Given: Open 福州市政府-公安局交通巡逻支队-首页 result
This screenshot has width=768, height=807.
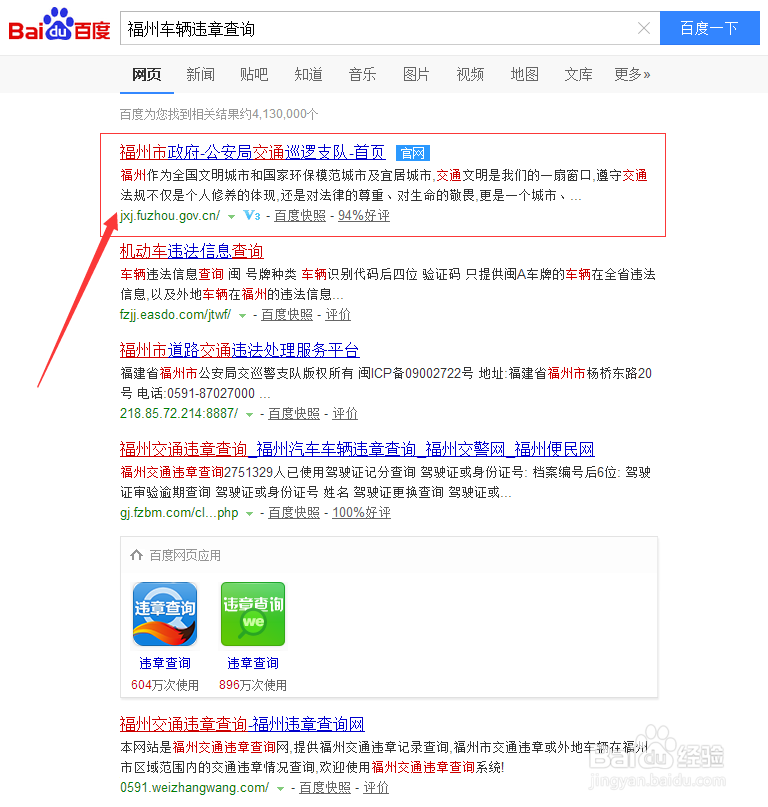Looking at the screenshot, I should point(252,152).
